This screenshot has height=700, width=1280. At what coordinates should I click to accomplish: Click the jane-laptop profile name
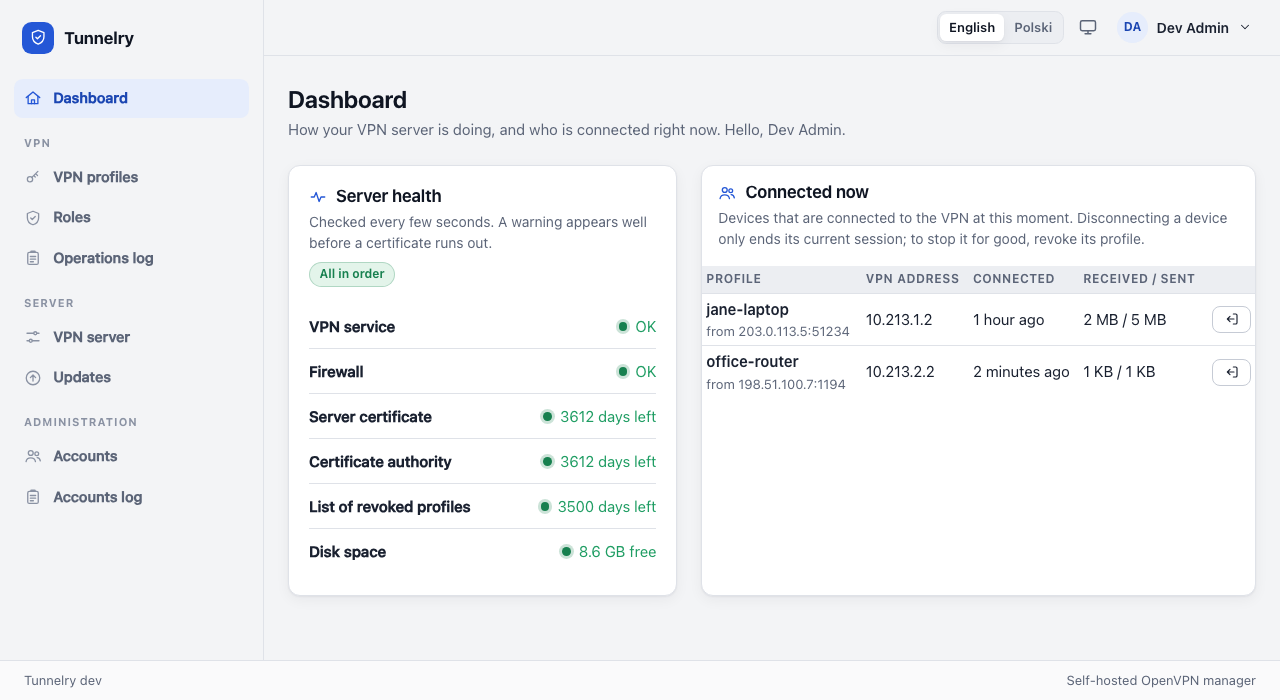click(747, 310)
